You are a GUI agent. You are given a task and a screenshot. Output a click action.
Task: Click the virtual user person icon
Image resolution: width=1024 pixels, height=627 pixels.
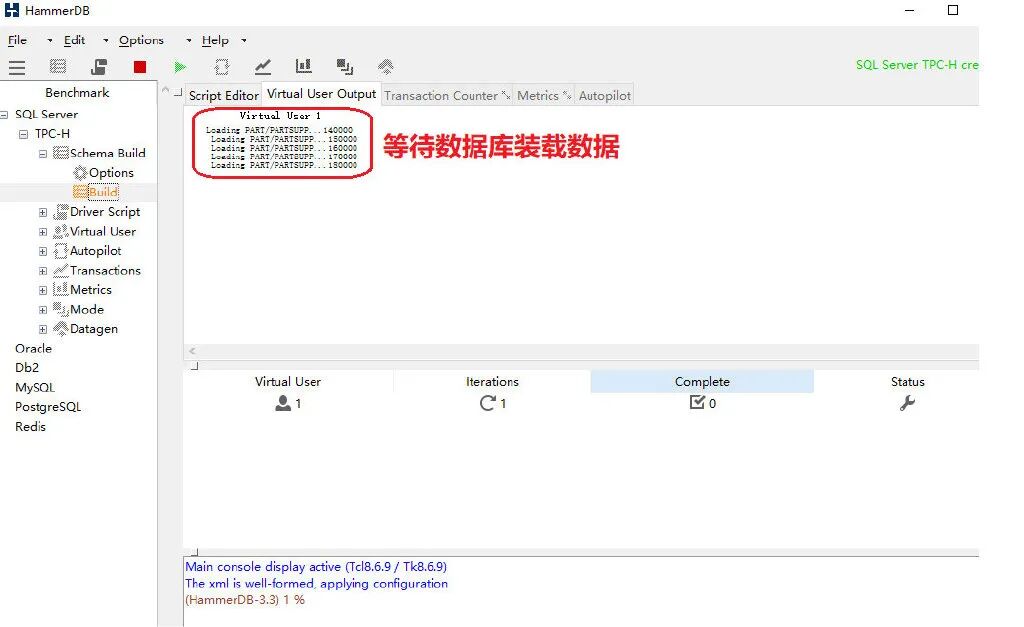(x=283, y=403)
